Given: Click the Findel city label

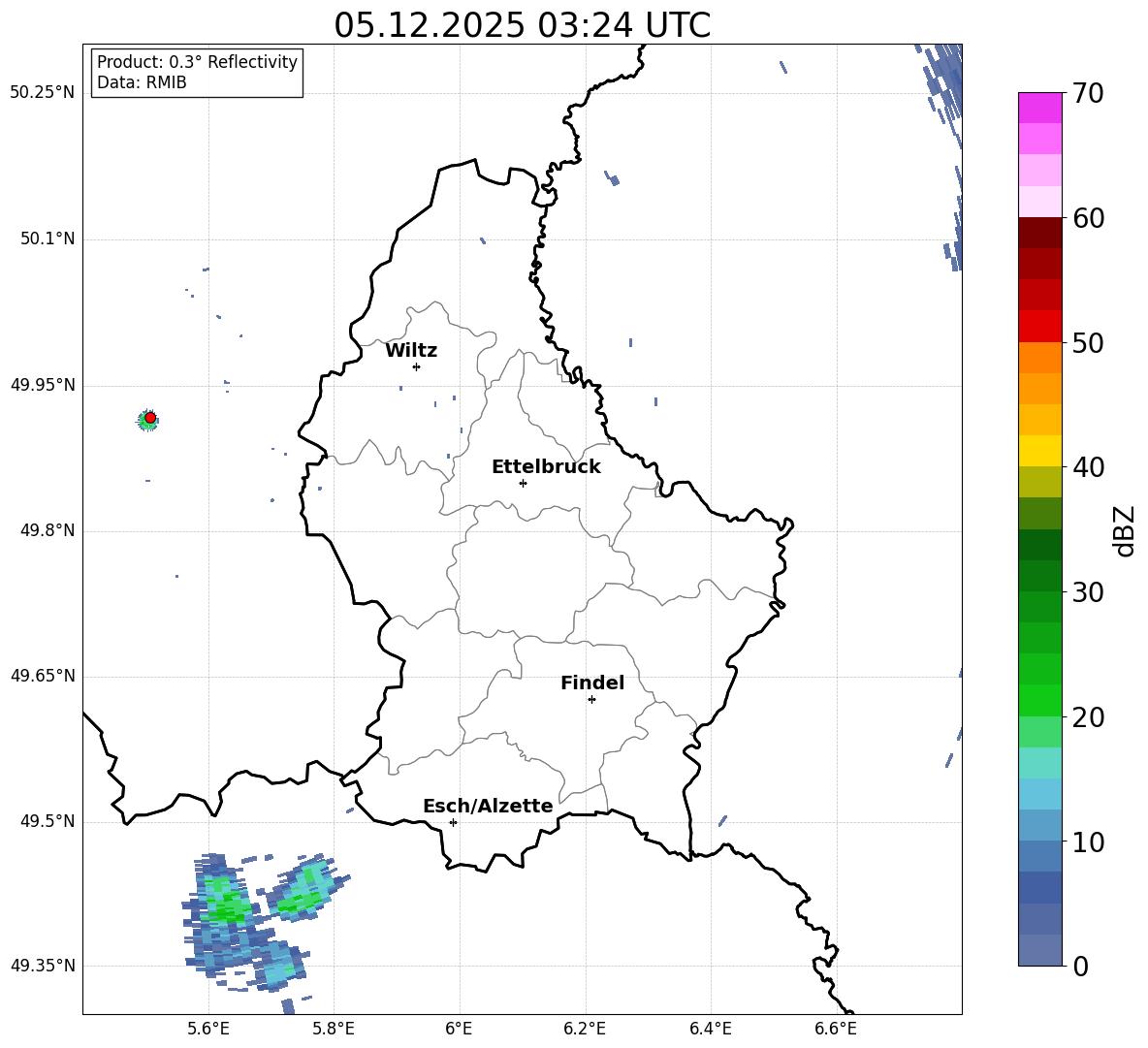Looking at the screenshot, I should 592,683.
